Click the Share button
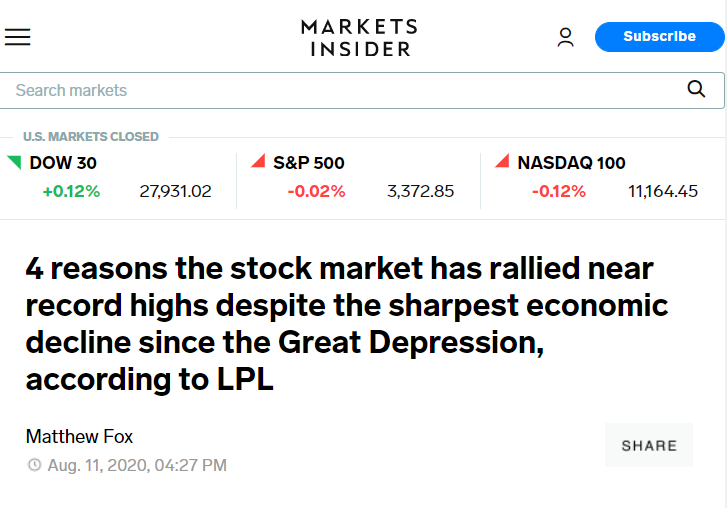Screen dimensions: 727x508 (649, 445)
